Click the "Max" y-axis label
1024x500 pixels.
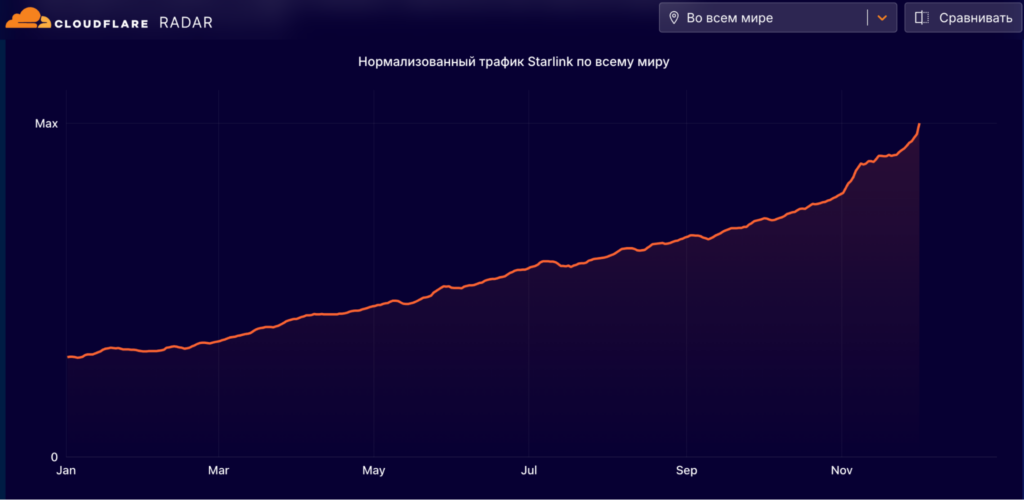(46, 123)
